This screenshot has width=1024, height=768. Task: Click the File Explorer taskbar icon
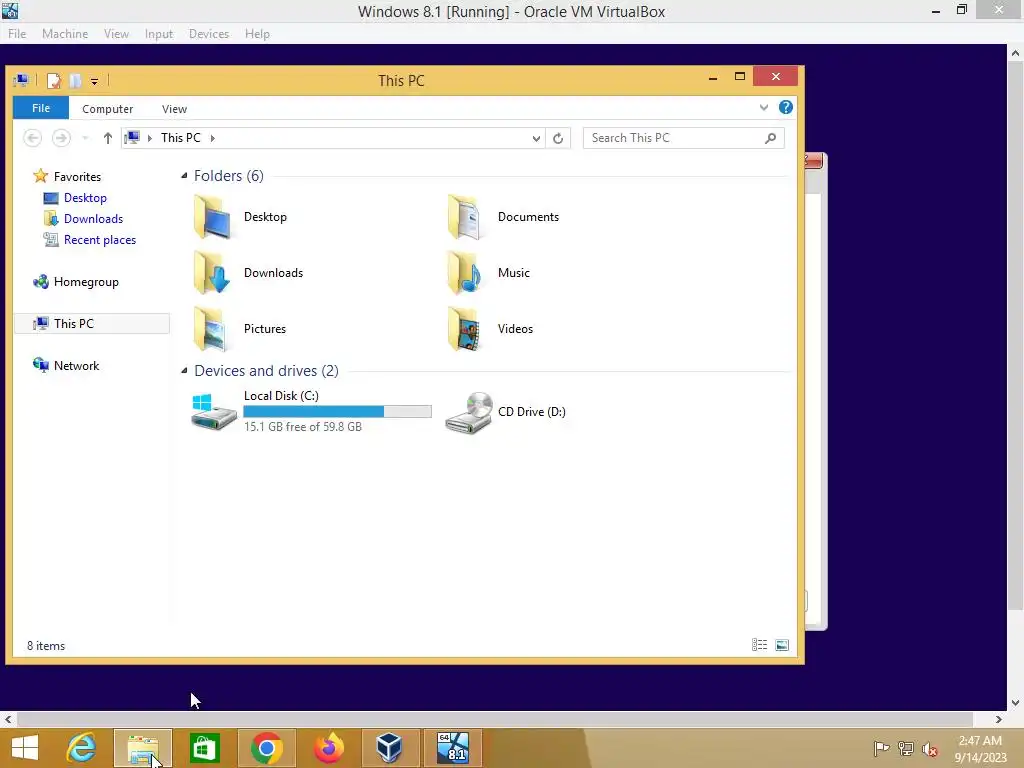[x=143, y=748]
